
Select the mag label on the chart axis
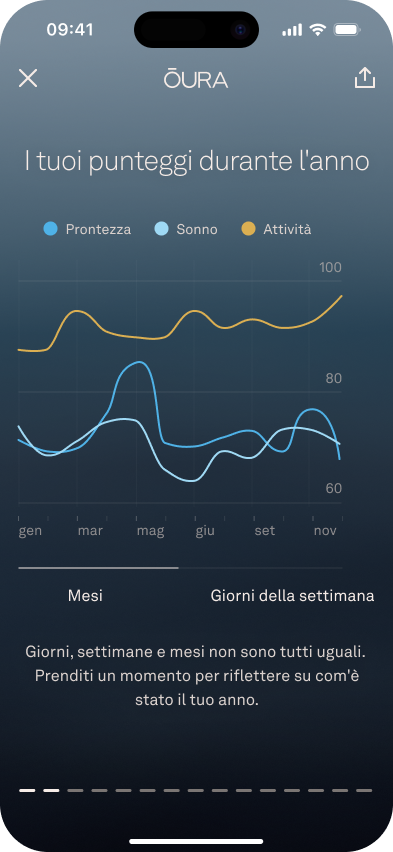pyautogui.click(x=151, y=531)
